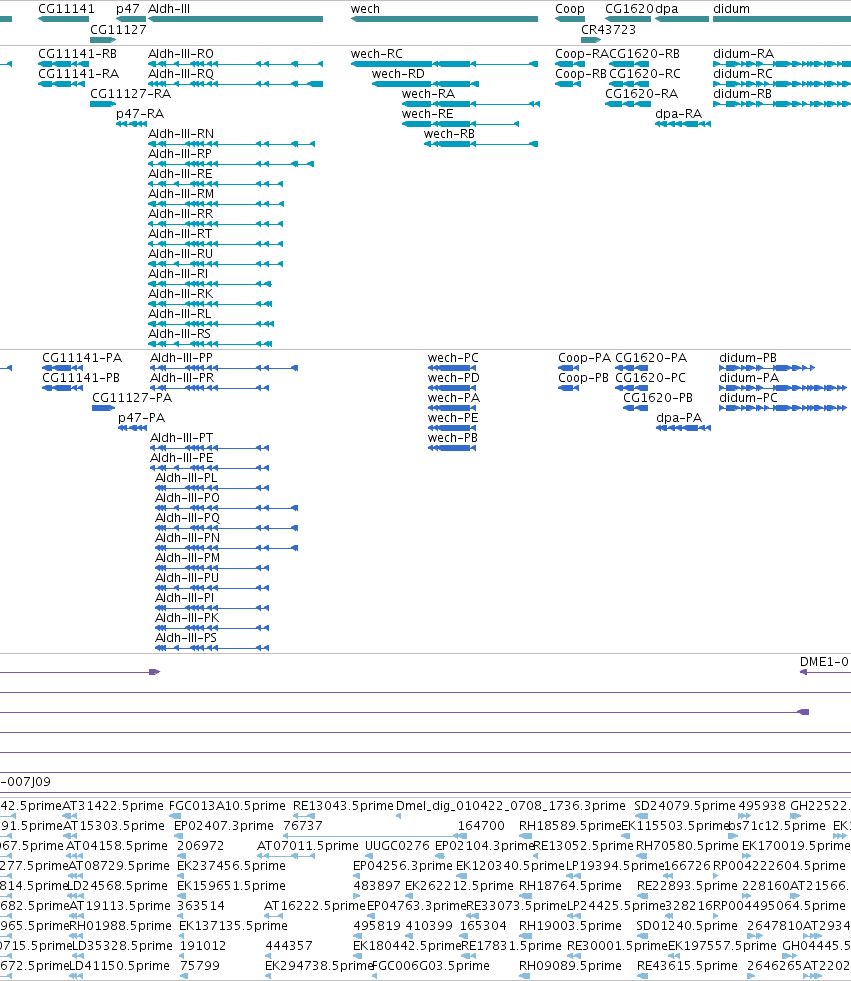Select EST RH70580.5prime
This screenshot has width=851, height=981.
point(643,856)
